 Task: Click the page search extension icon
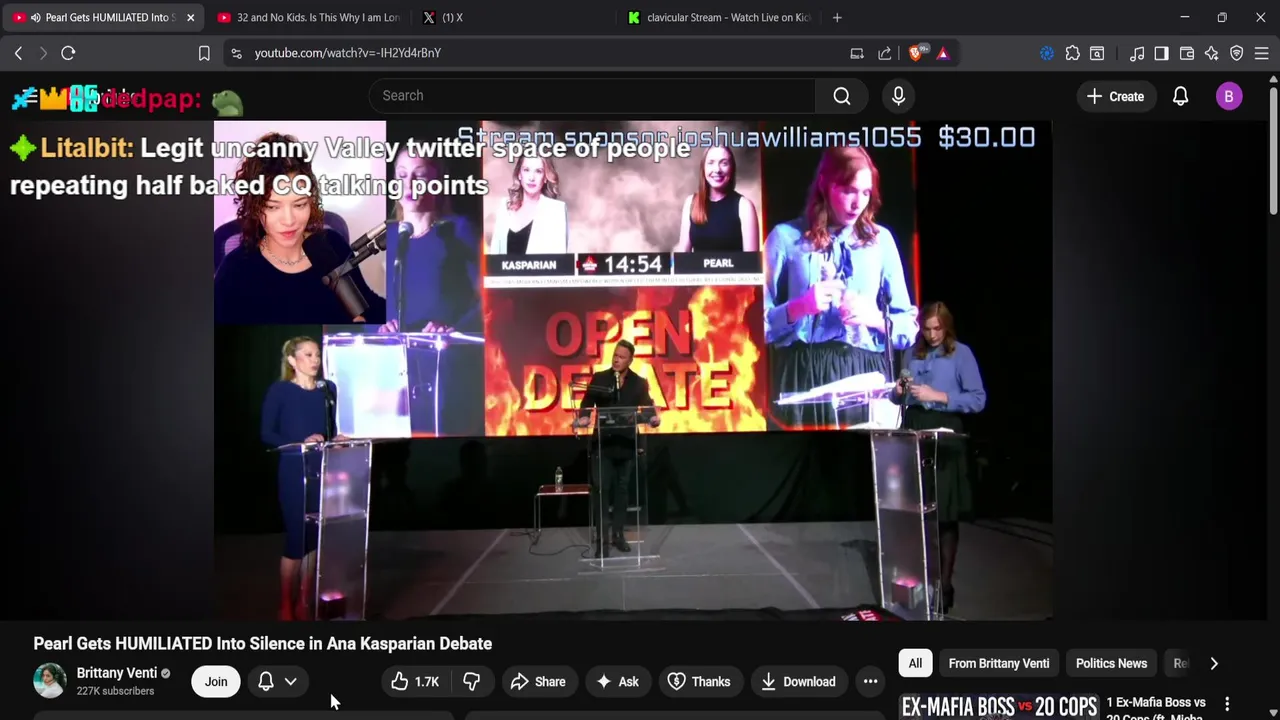[1097, 53]
